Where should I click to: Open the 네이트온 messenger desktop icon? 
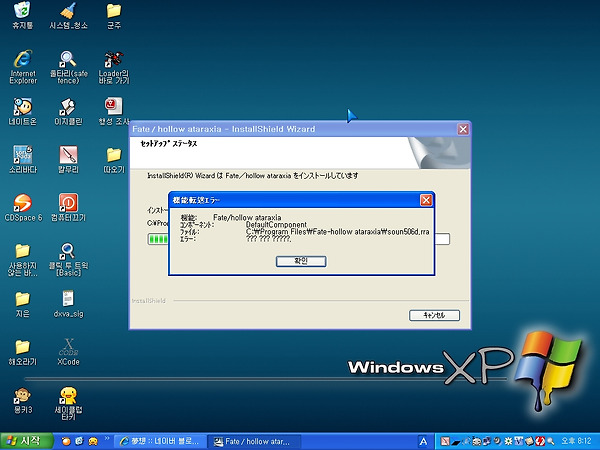point(22,106)
